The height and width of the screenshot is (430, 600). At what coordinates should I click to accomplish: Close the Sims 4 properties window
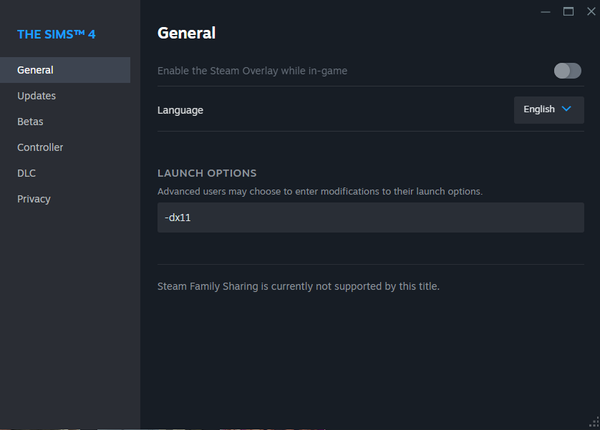(589, 11)
